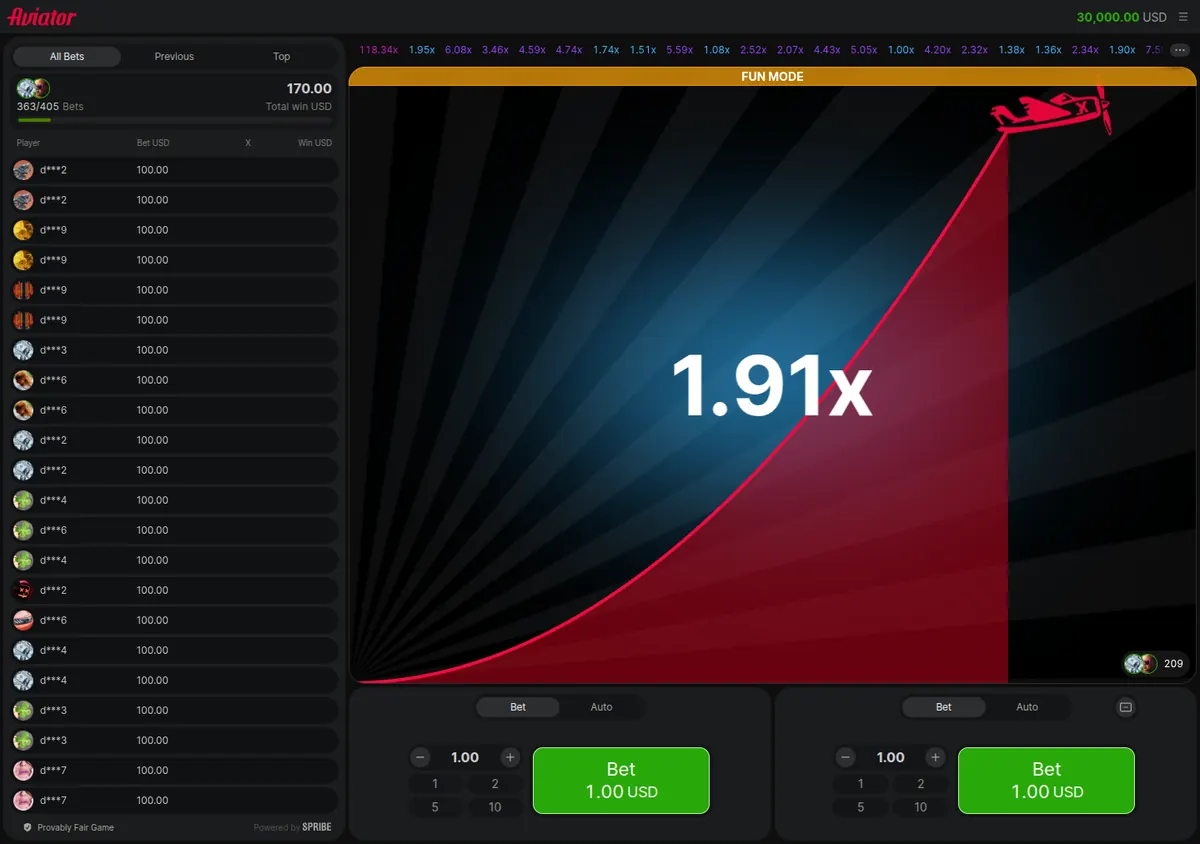
Task: Open the Top bets tab
Action: click(282, 57)
